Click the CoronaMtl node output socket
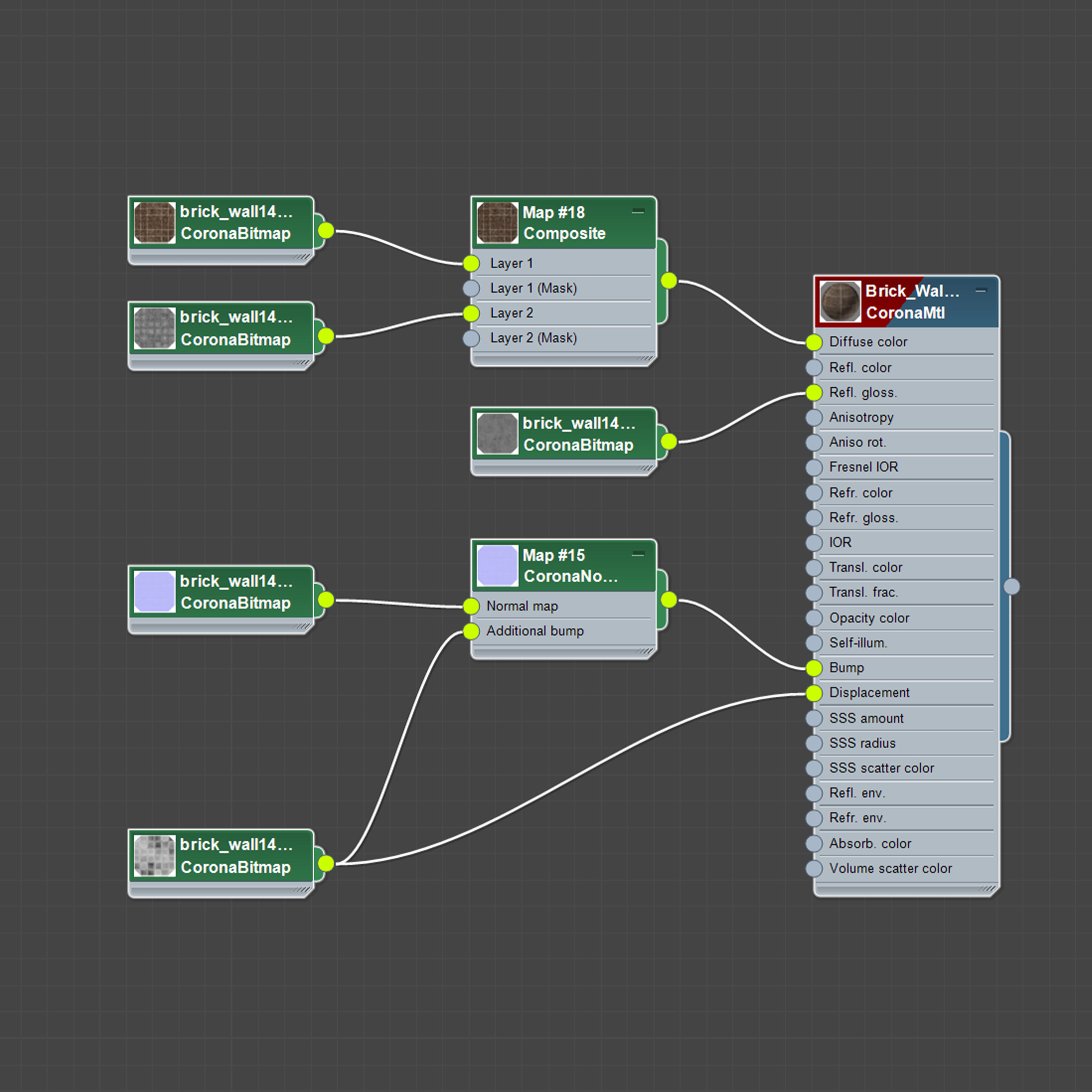 [x=1011, y=587]
